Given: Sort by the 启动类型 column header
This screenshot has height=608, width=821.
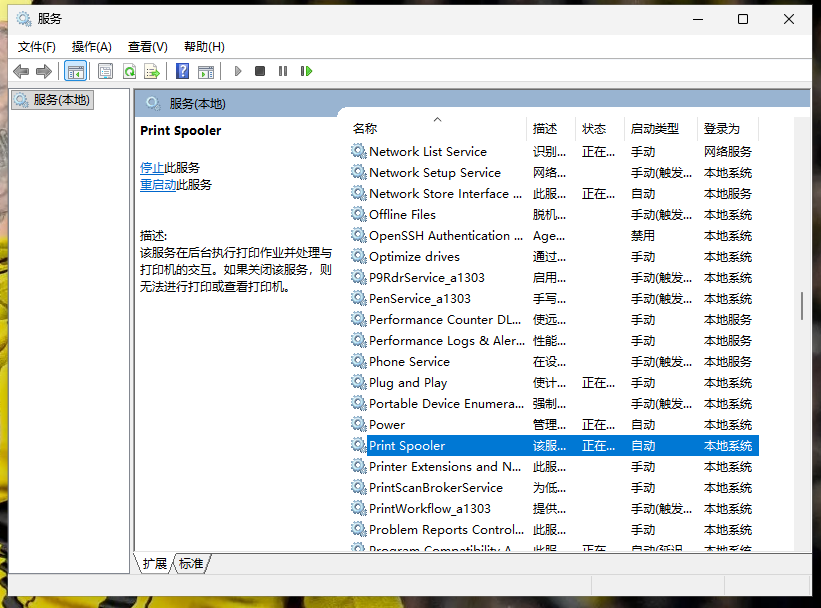Looking at the screenshot, I should (x=661, y=128).
